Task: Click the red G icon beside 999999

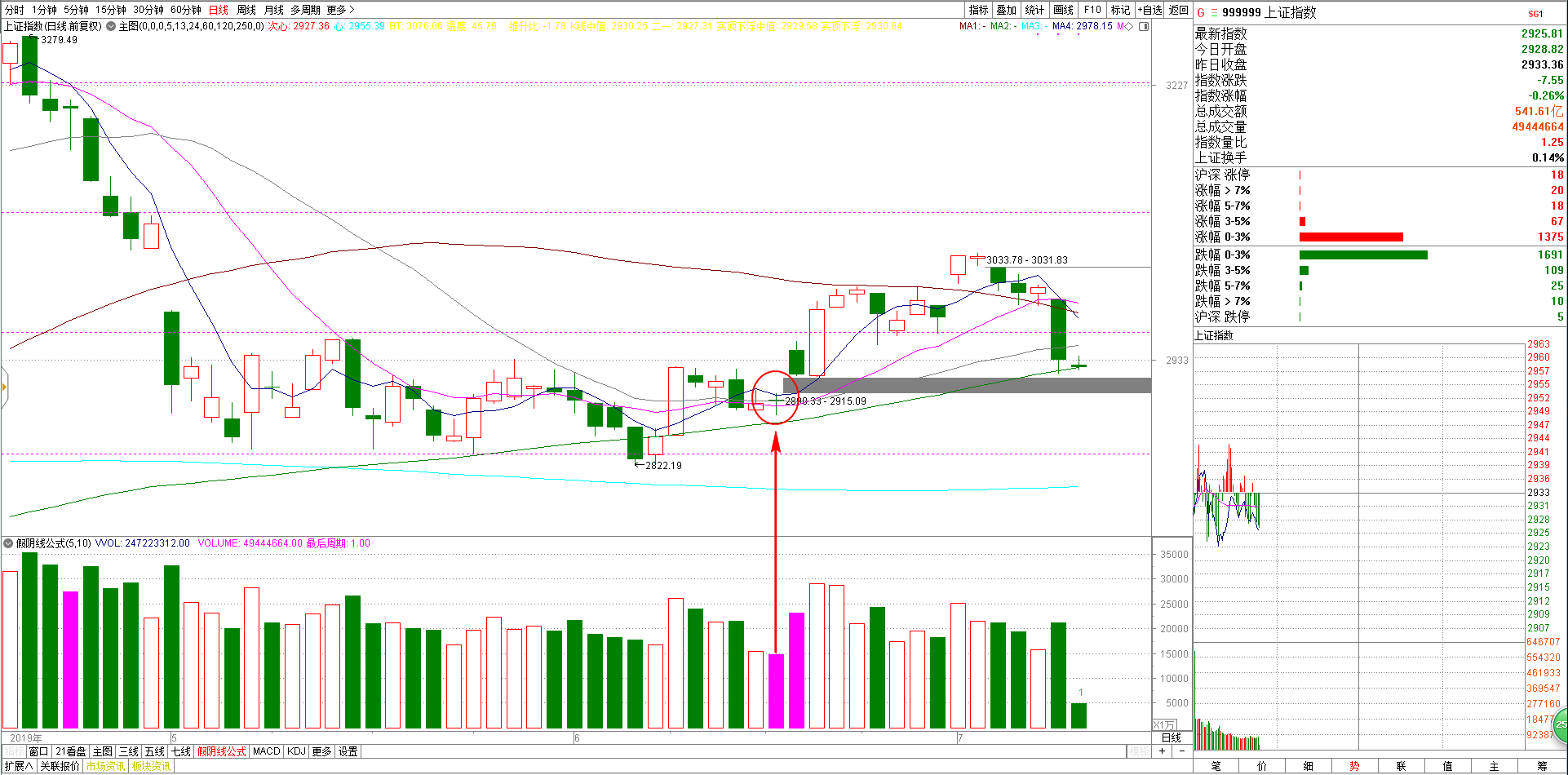Action: 1200,12
